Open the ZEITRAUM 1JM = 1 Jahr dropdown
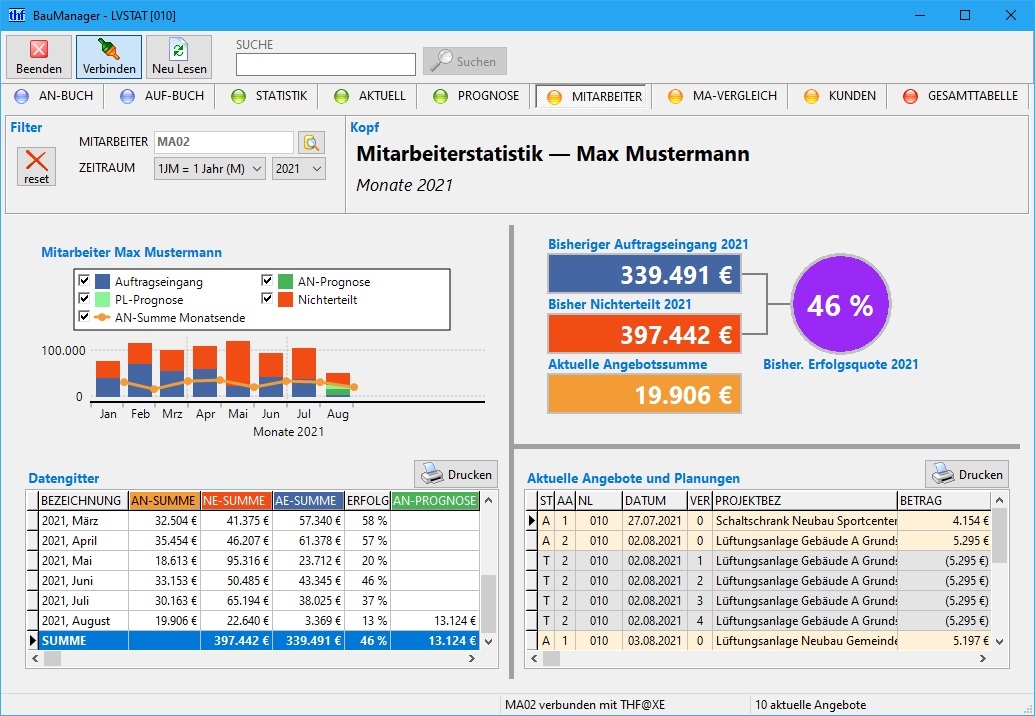 (x=210, y=169)
